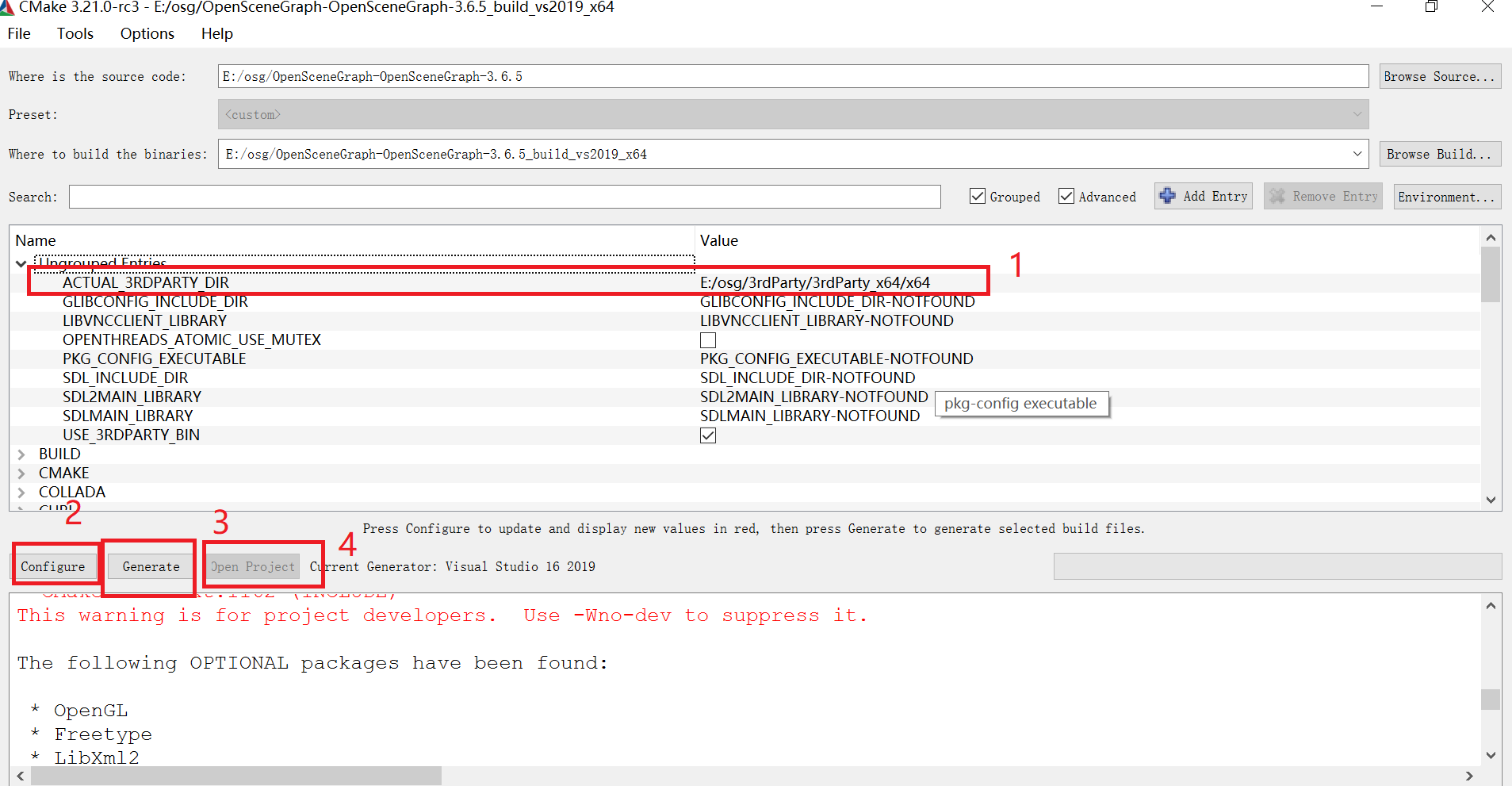1512x786 pixels.
Task: Expand the CMAKE tree group
Action: pyautogui.click(x=21, y=473)
